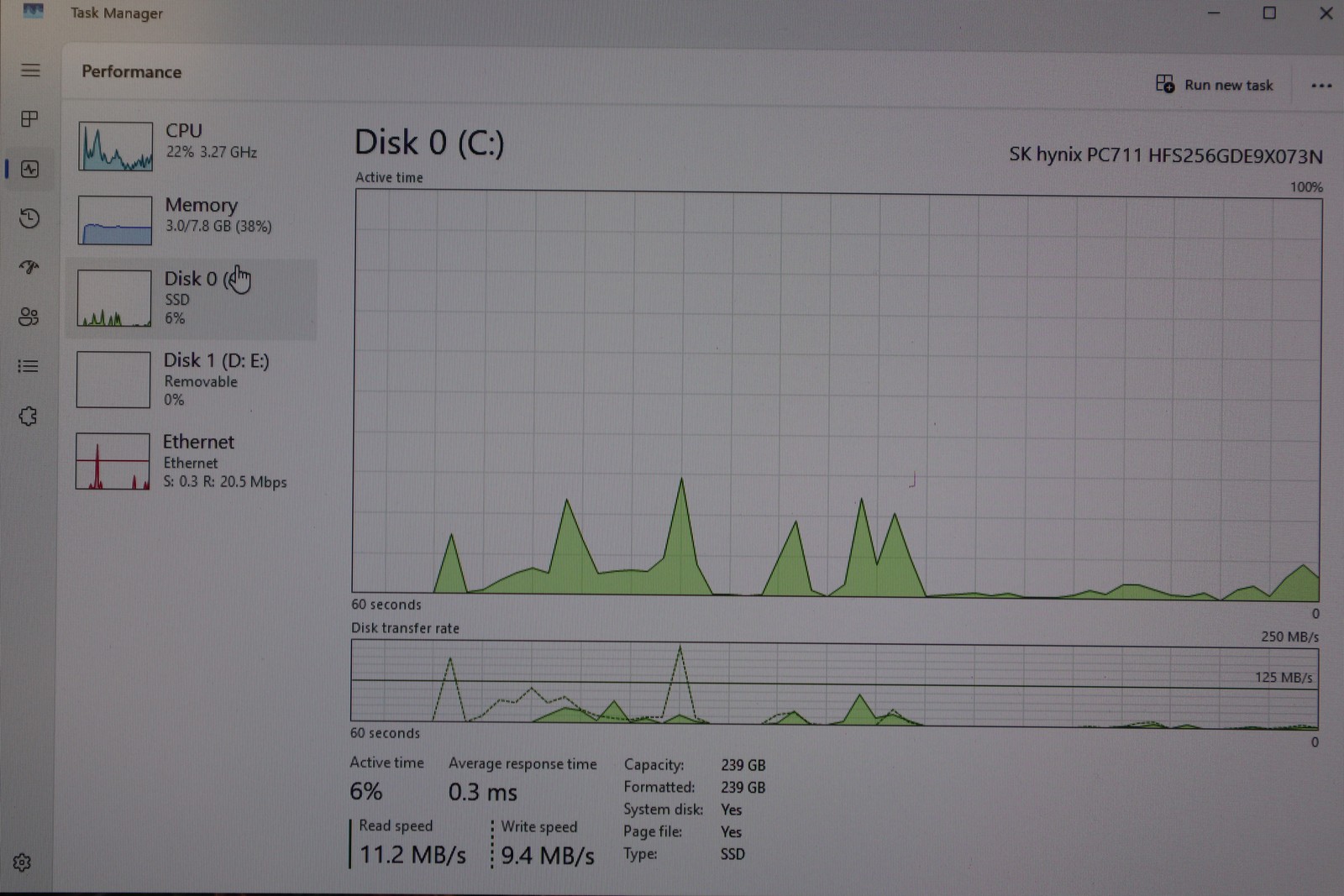Select the Memory performance entry

[x=192, y=219]
